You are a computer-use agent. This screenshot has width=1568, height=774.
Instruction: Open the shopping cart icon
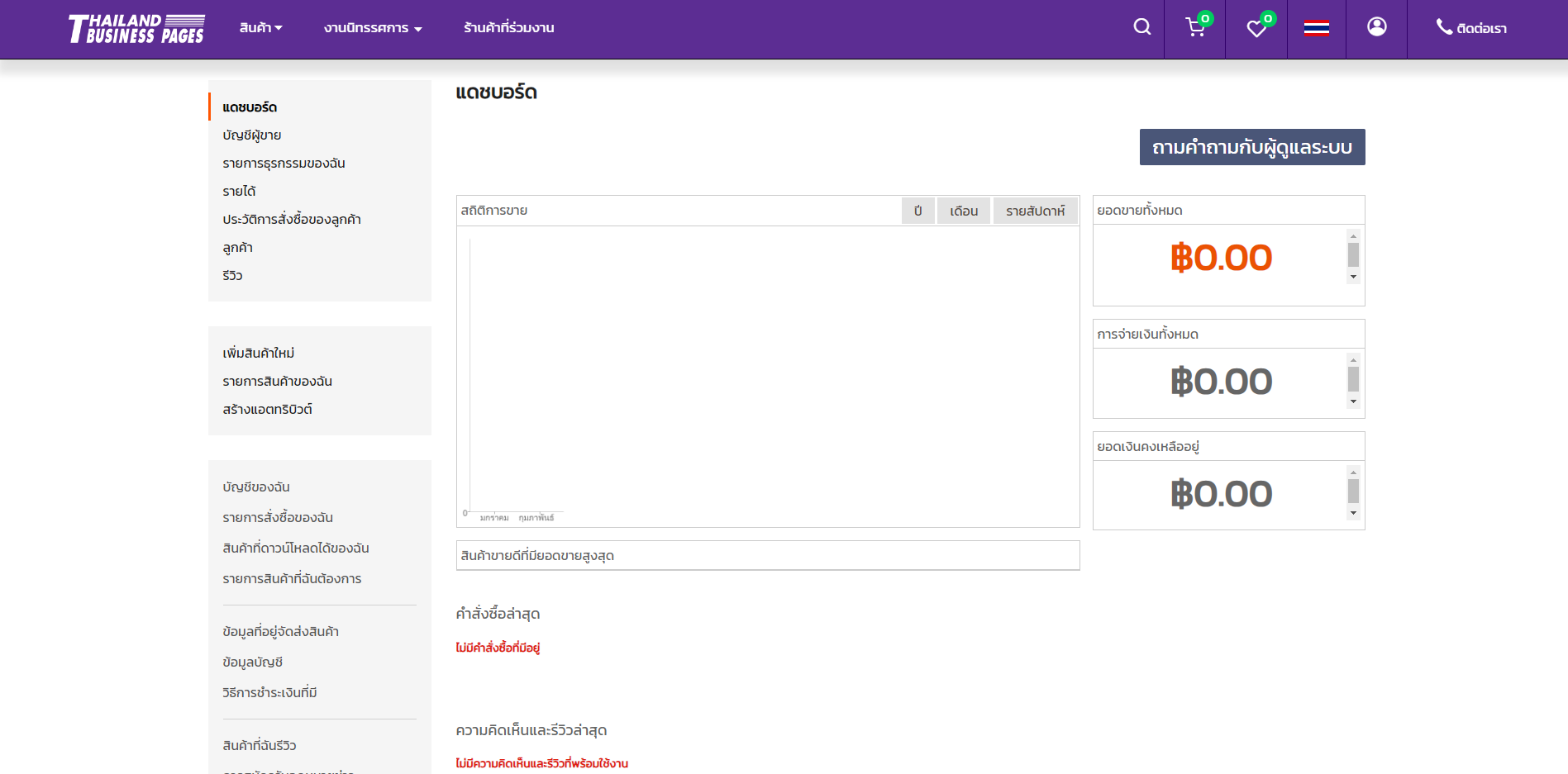coord(1195,28)
